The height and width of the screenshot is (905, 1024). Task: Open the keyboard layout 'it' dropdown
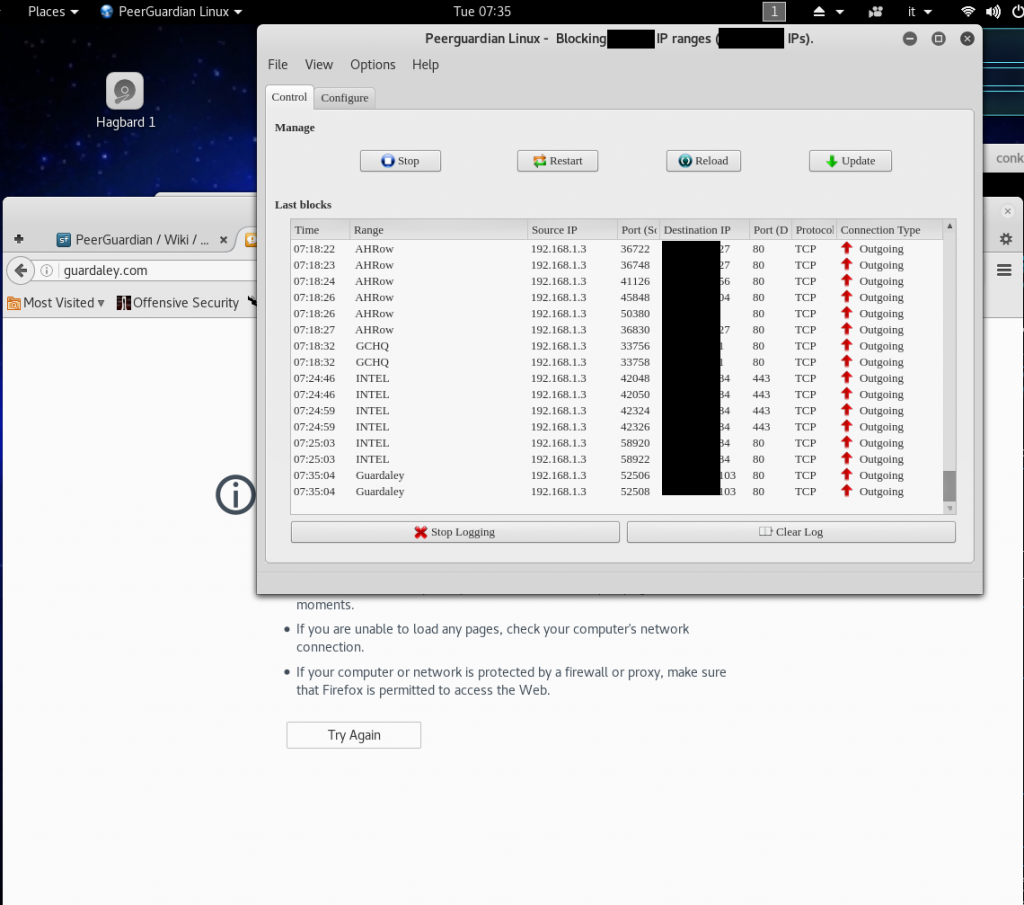tap(920, 12)
